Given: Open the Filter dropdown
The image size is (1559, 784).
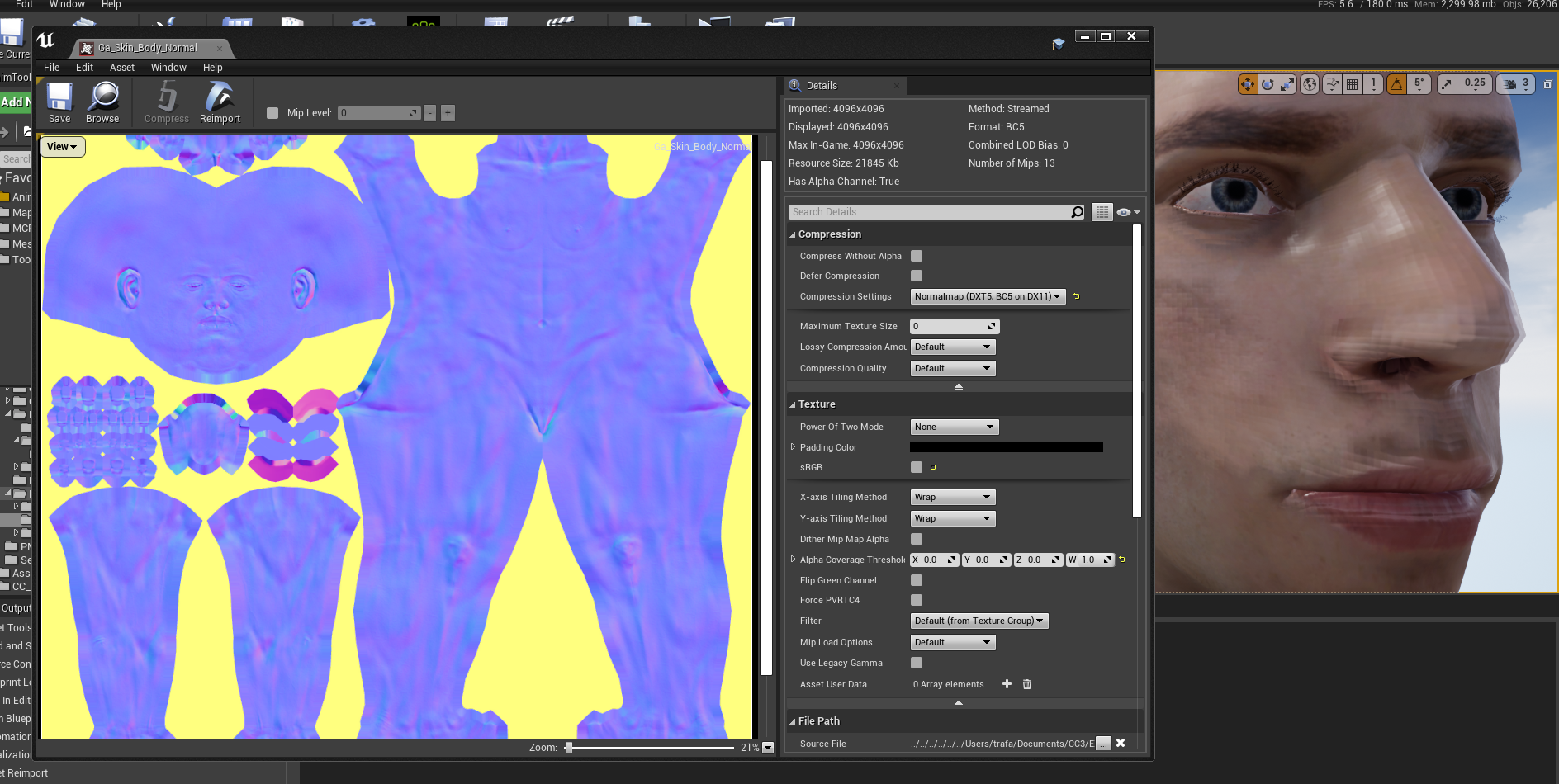Looking at the screenshot, I should [x=979, y=621].
